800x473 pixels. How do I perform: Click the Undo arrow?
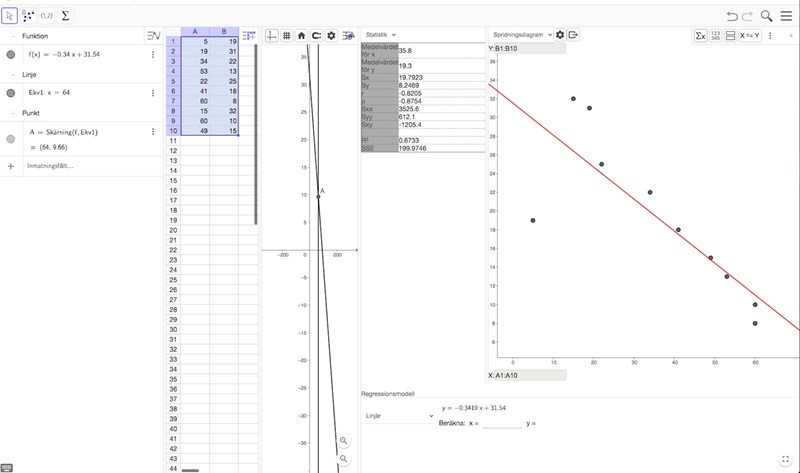click(x=733, y=16)
